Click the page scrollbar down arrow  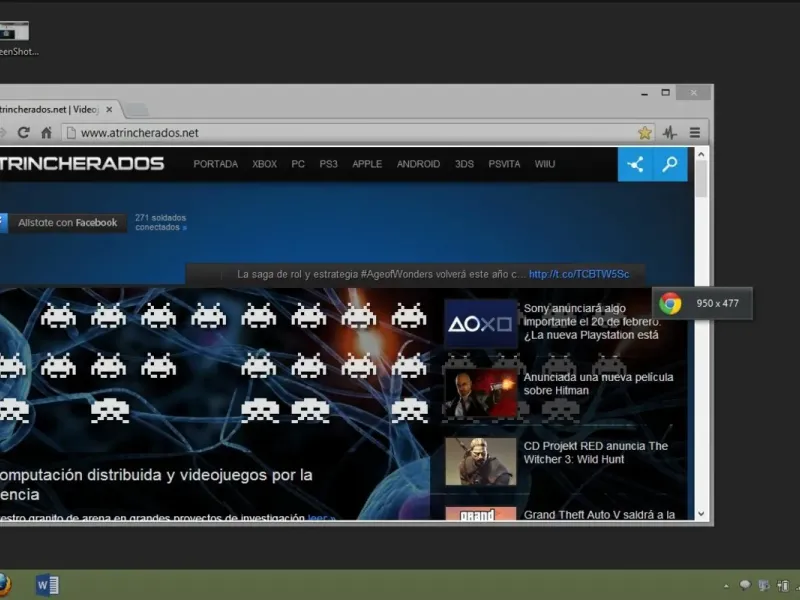tap(701, 514)
